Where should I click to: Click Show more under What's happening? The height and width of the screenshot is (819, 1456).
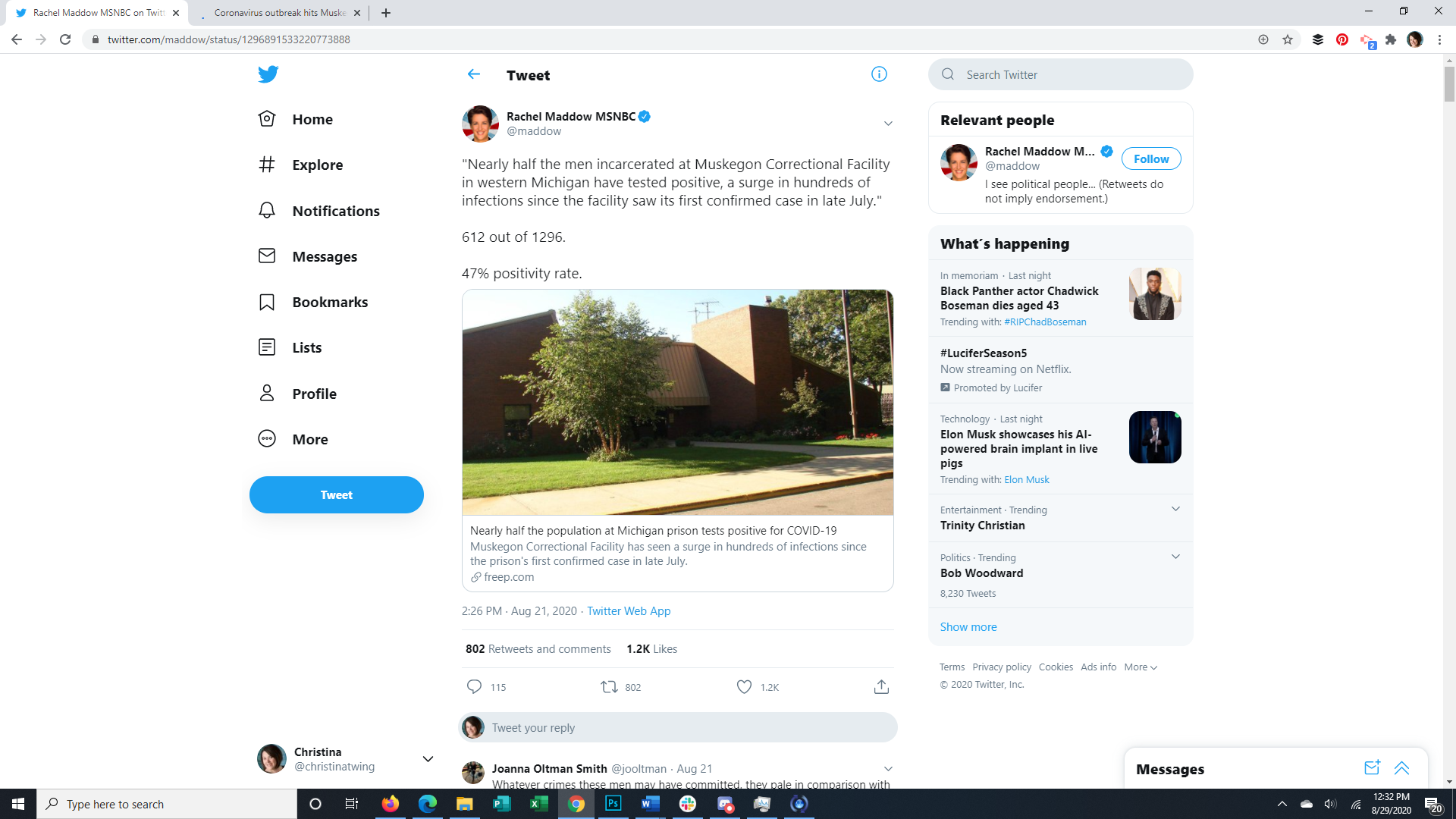coord(968,627)
